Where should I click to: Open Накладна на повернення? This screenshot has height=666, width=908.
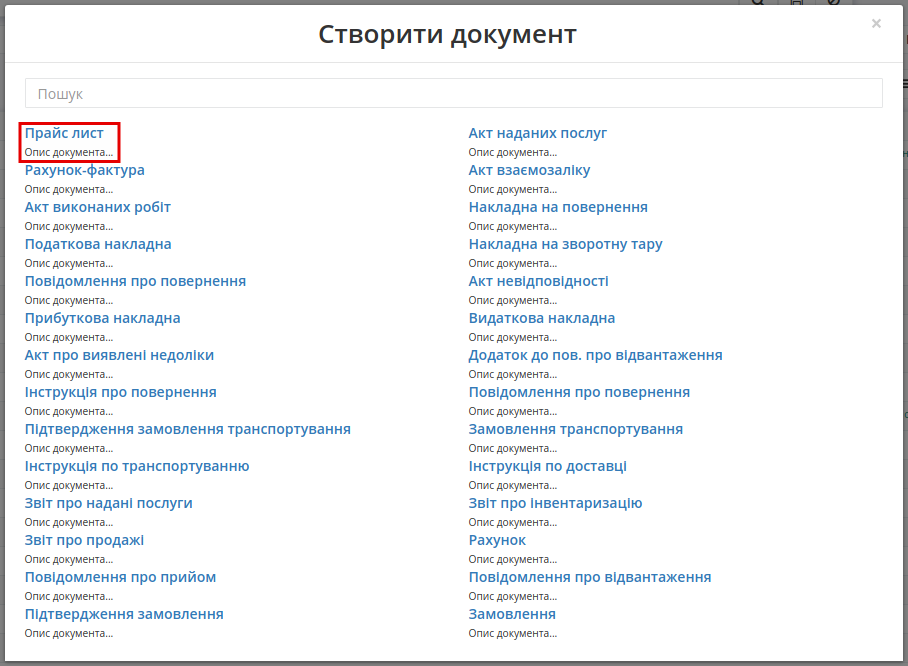coord(558,207)
